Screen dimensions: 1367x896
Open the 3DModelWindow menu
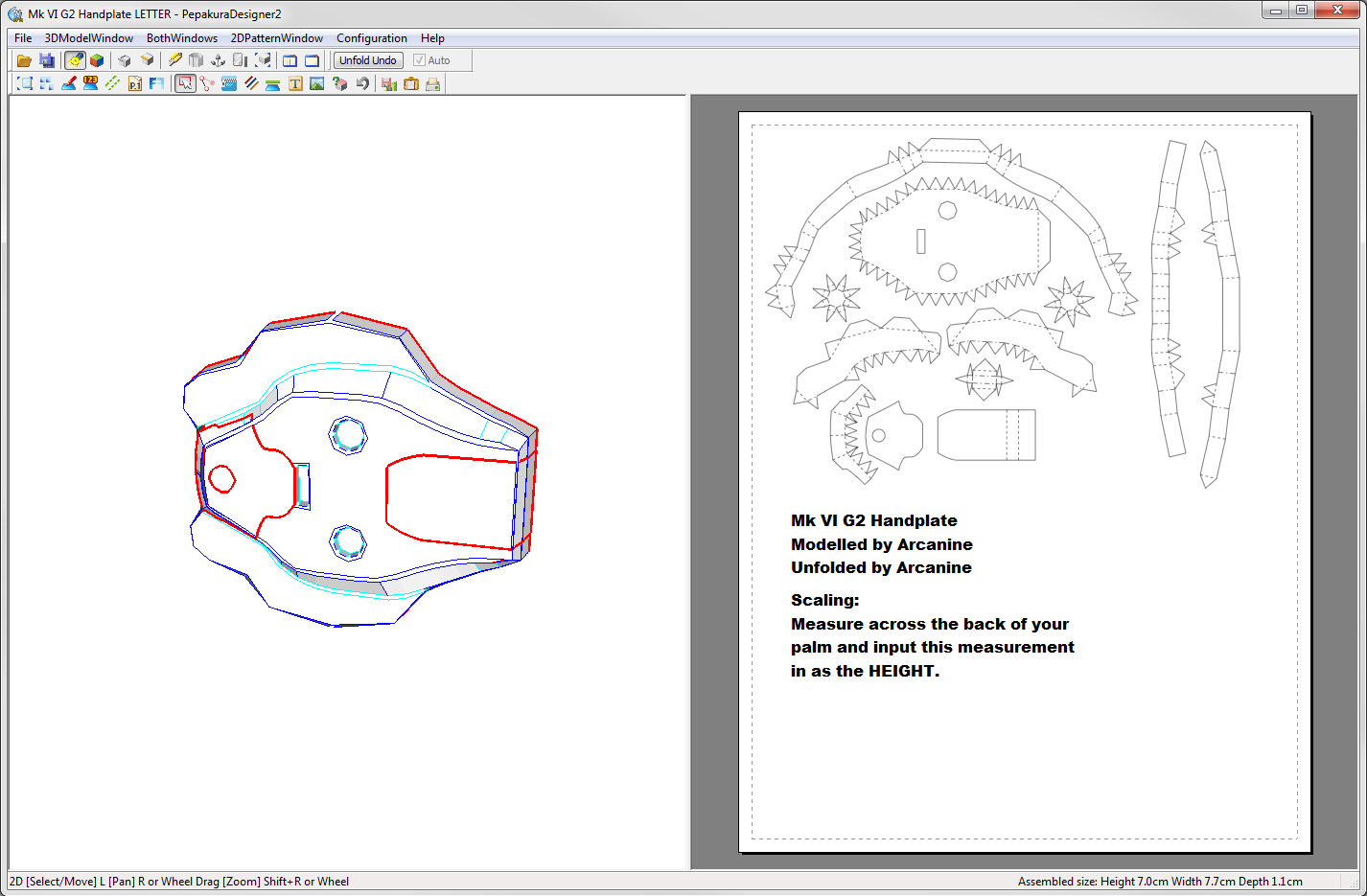click(x=89, y=38)
